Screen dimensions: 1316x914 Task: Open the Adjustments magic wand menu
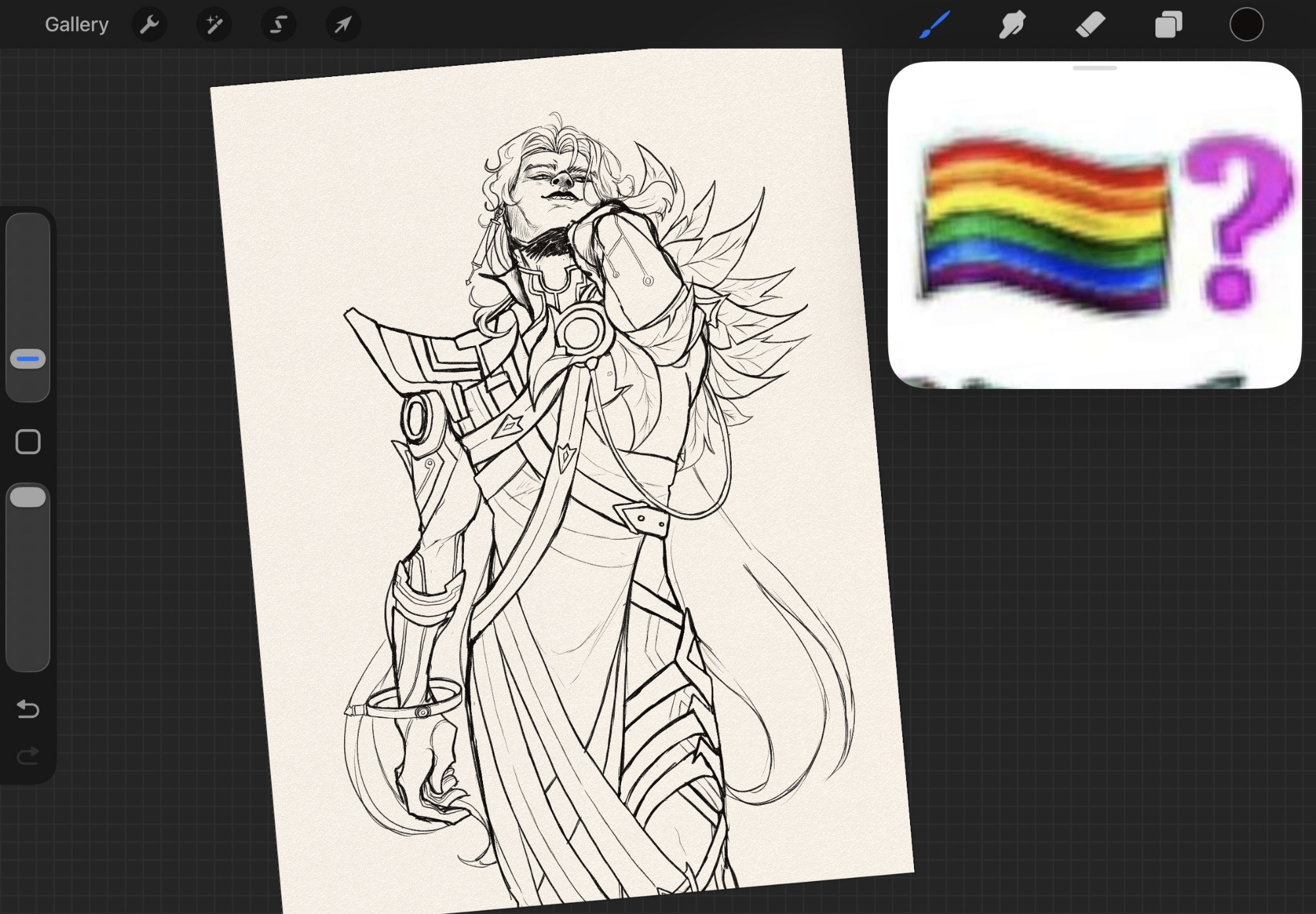tap(214, 25)
